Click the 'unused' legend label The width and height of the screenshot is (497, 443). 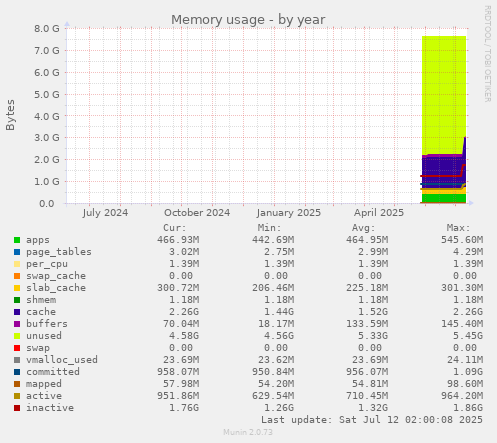tap(44, 336)
